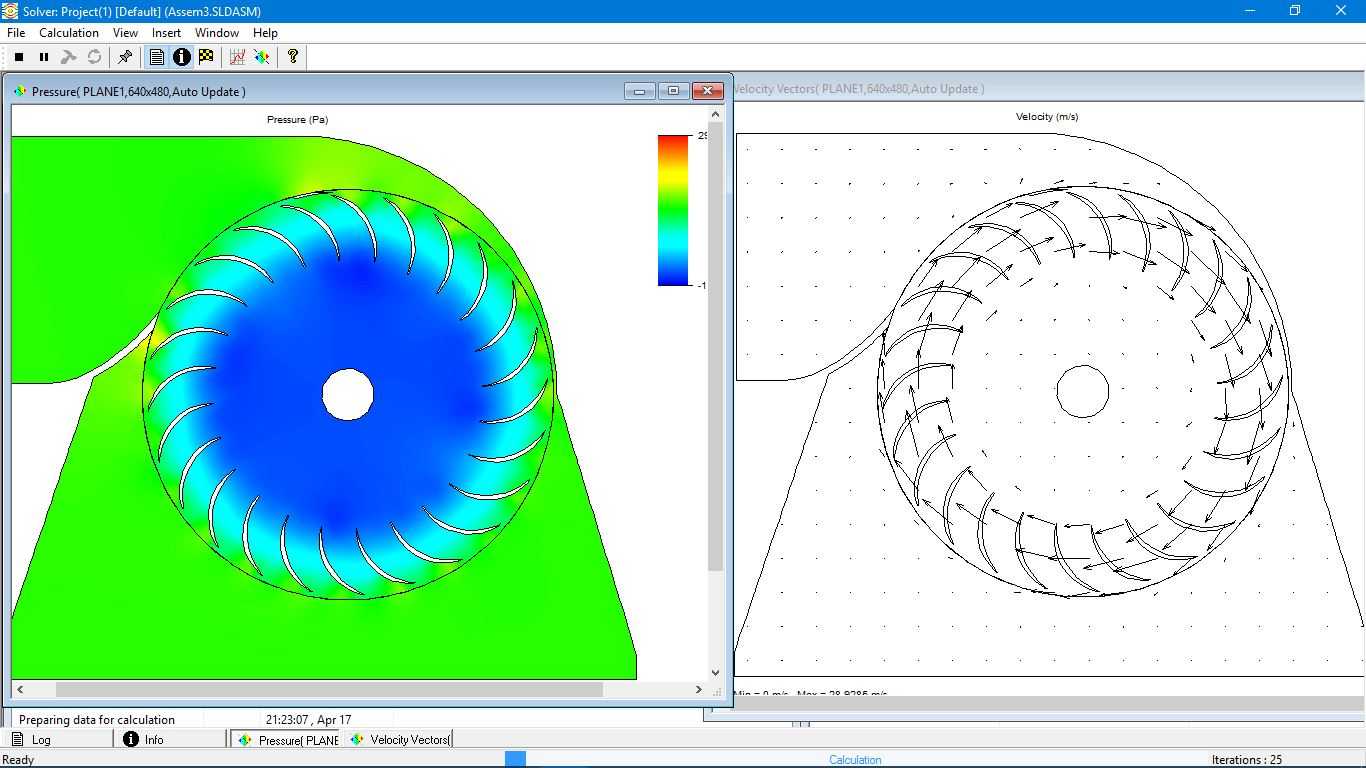This screenshot has height=768, width=1366.
Task: Toggle the Info window toolbar icon
Action: click(x=181, y=57)
